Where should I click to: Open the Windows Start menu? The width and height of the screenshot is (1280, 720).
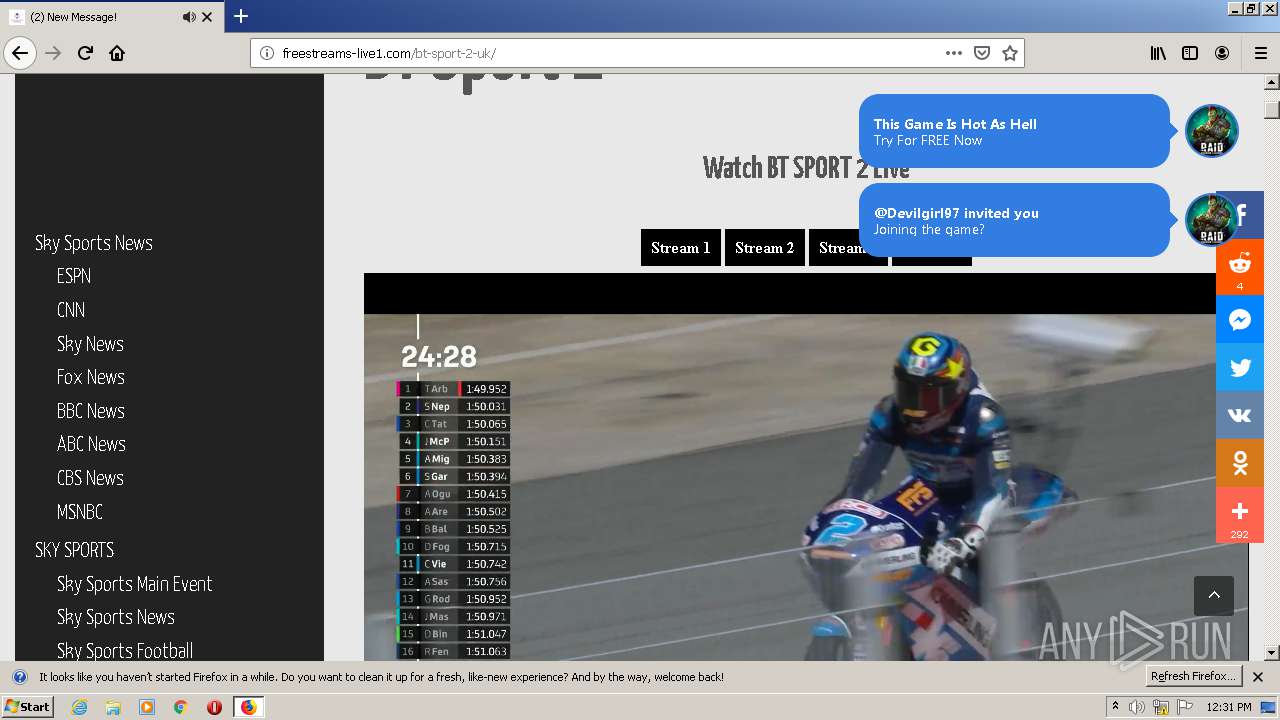[27, 707]
